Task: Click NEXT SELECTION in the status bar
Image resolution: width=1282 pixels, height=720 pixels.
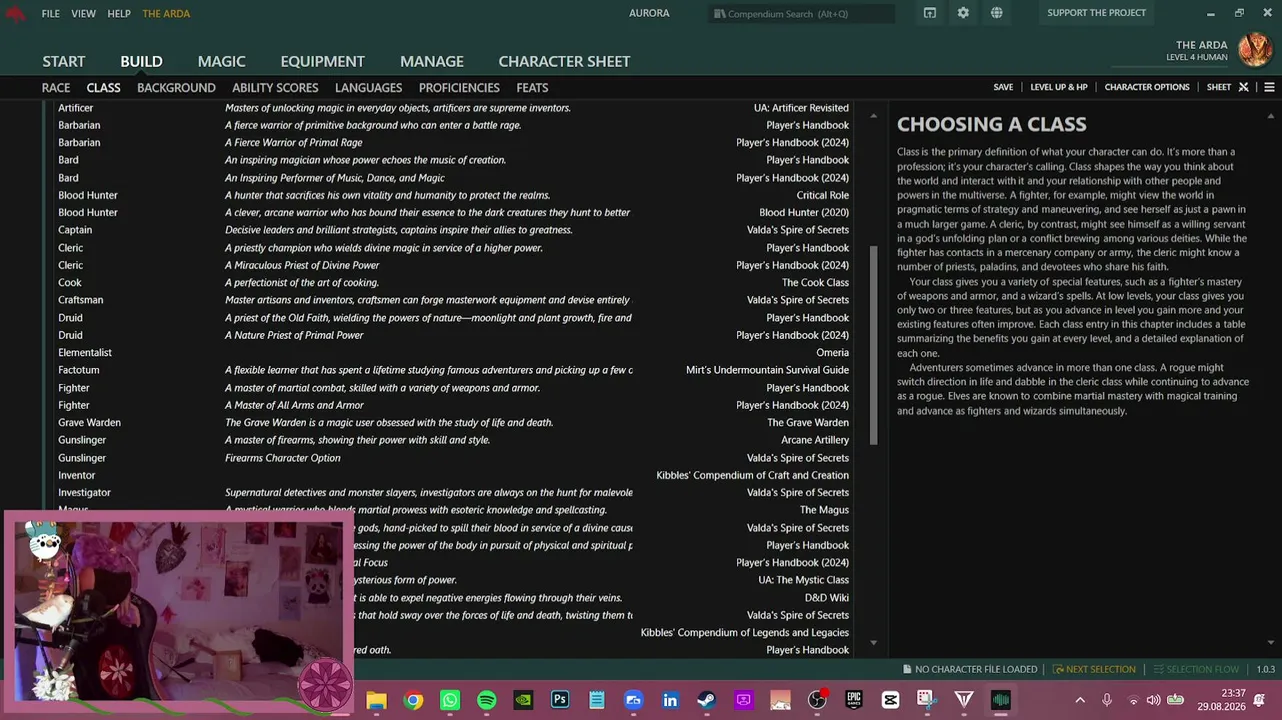Action: point(1094,669)
